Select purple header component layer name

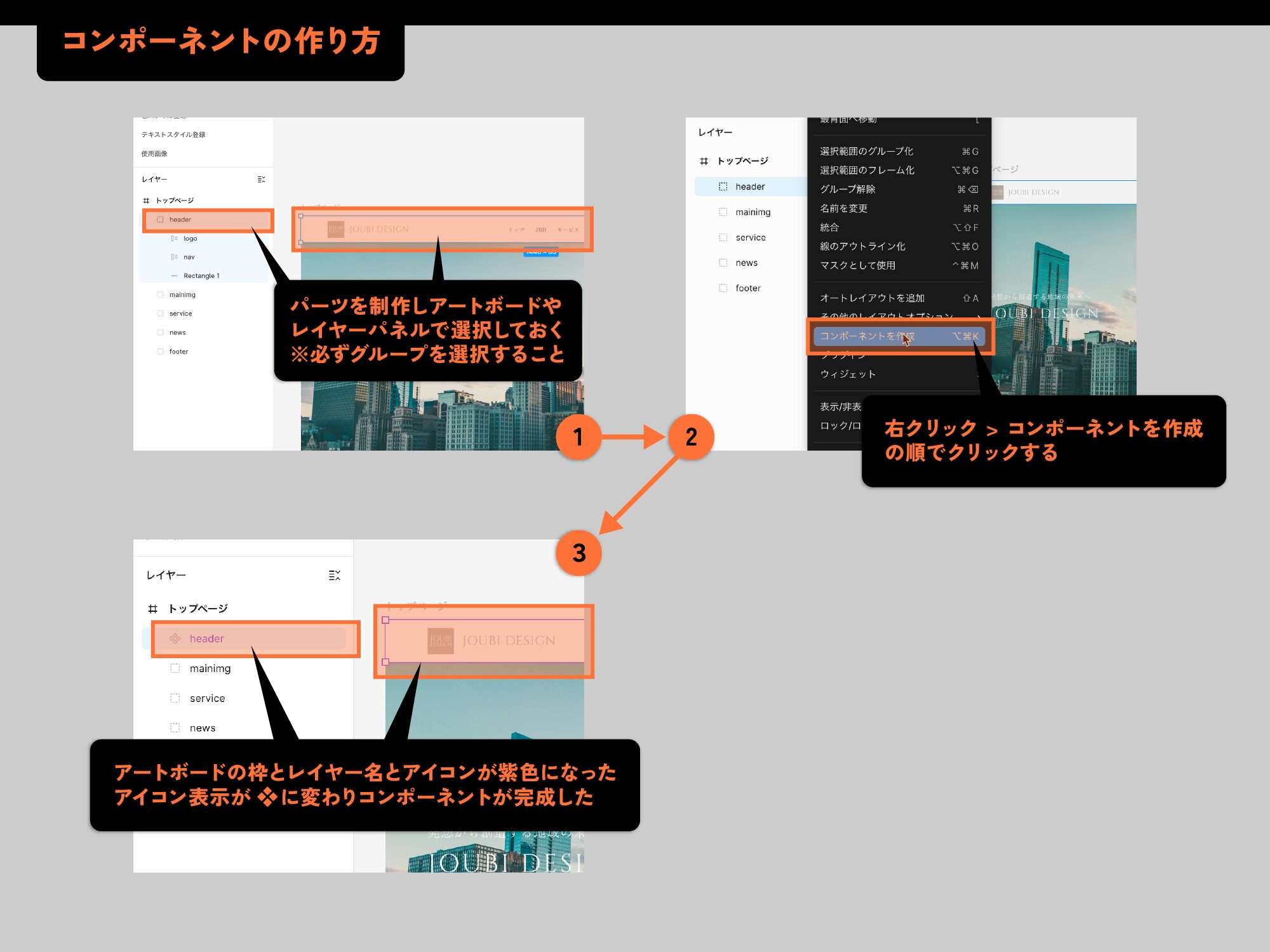tap(207, 638)
